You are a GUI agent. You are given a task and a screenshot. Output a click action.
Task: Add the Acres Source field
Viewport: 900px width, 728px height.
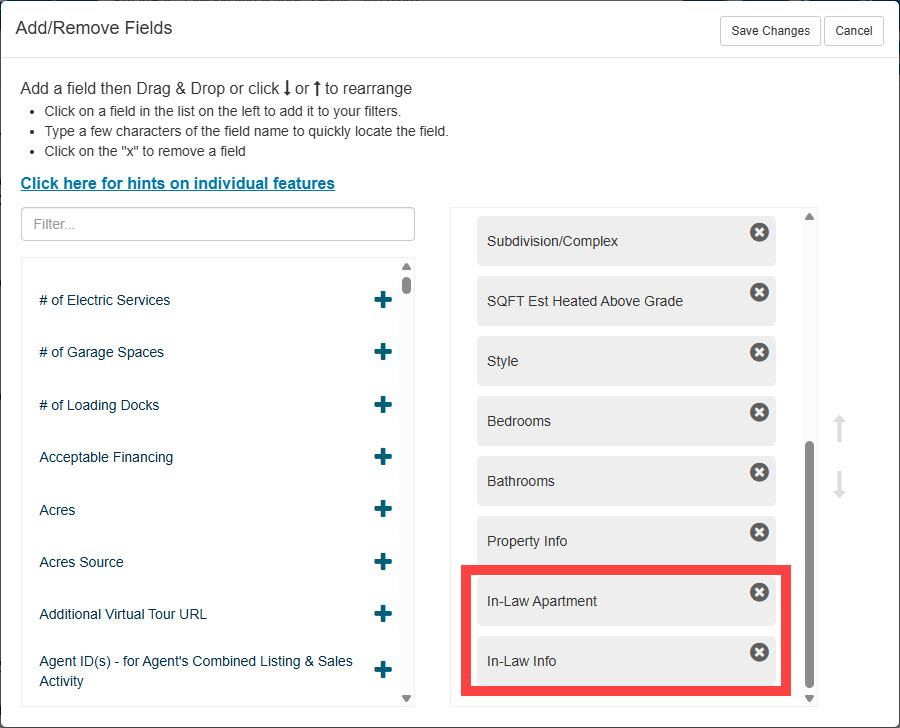pos(383,562)
